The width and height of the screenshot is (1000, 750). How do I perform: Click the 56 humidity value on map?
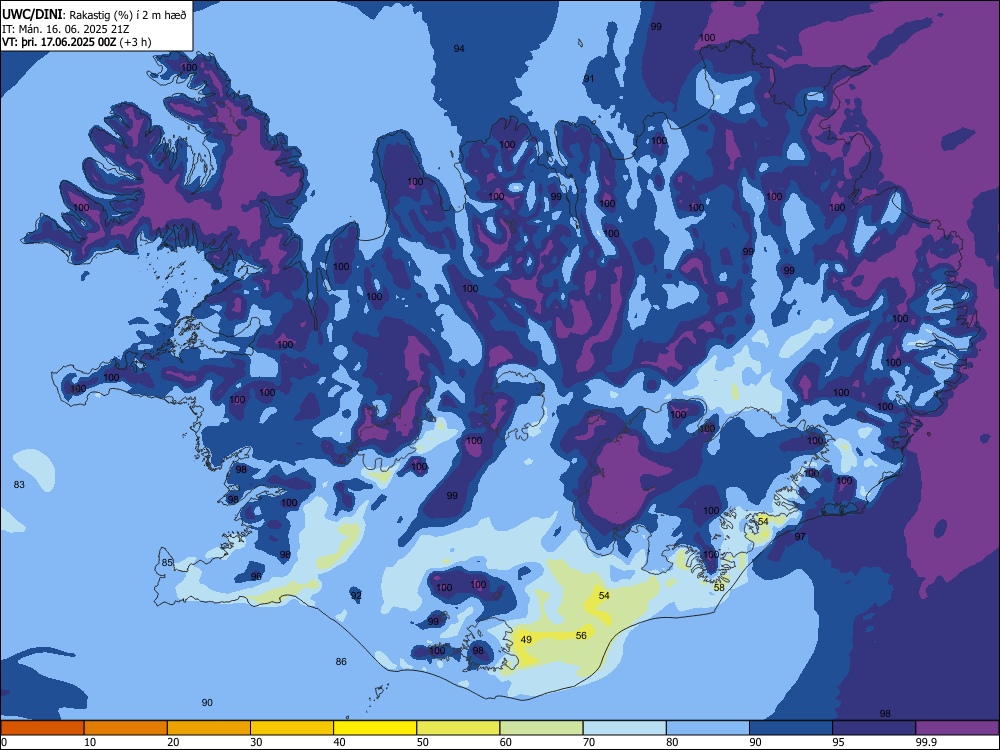tap(581, 635)
